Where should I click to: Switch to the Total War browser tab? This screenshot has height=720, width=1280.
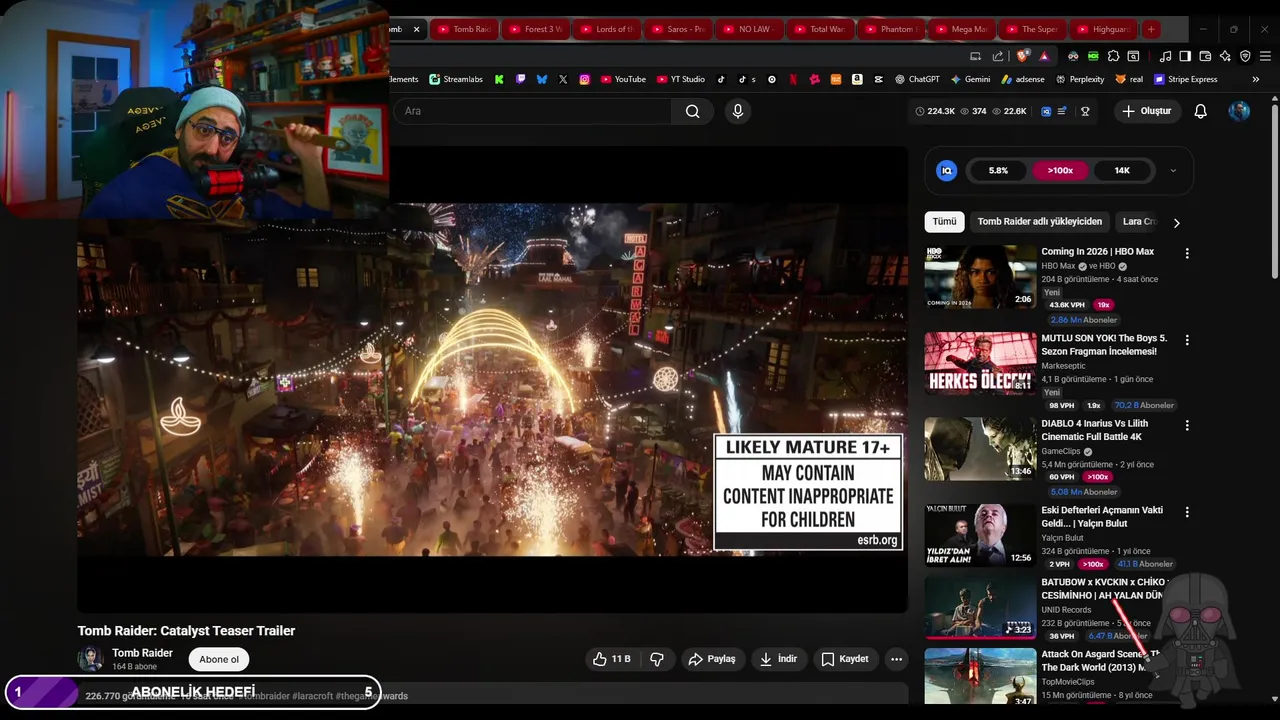tap(820, 29)
